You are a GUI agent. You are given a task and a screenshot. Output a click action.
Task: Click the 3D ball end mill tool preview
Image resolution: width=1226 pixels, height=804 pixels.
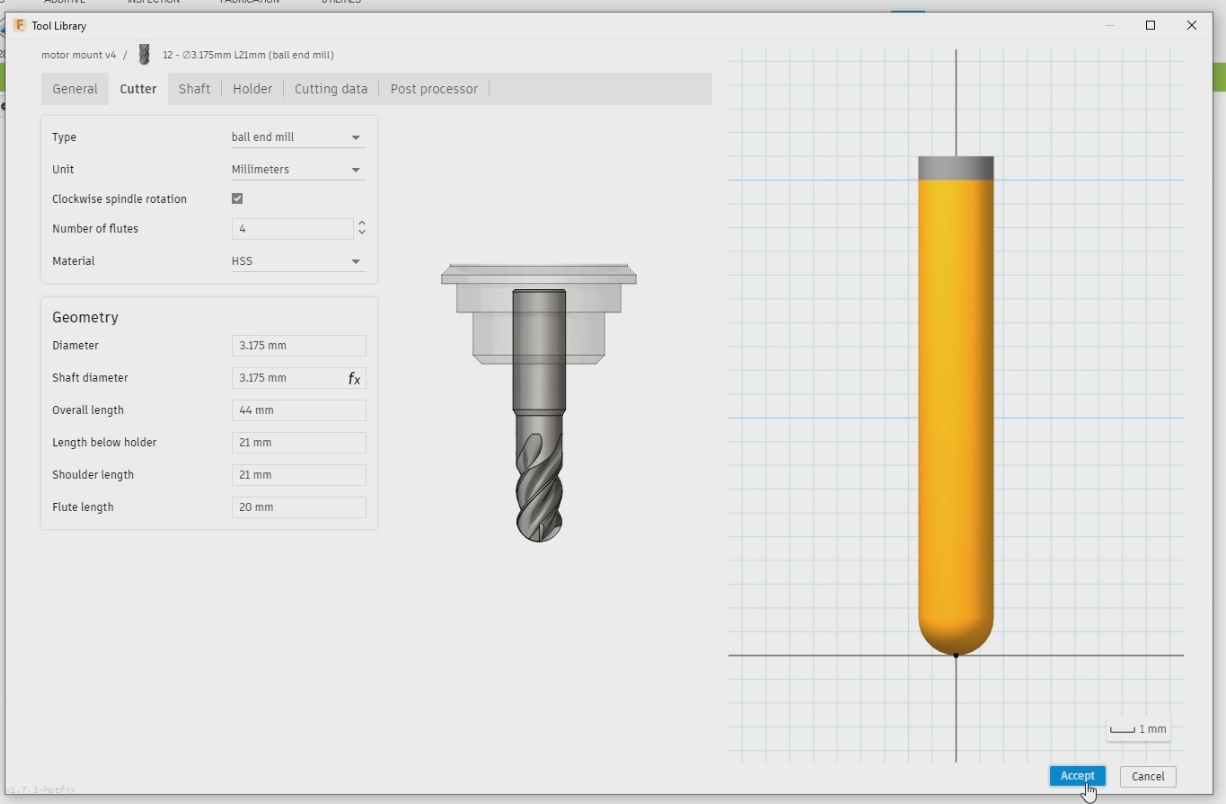(x=539, y=402)
